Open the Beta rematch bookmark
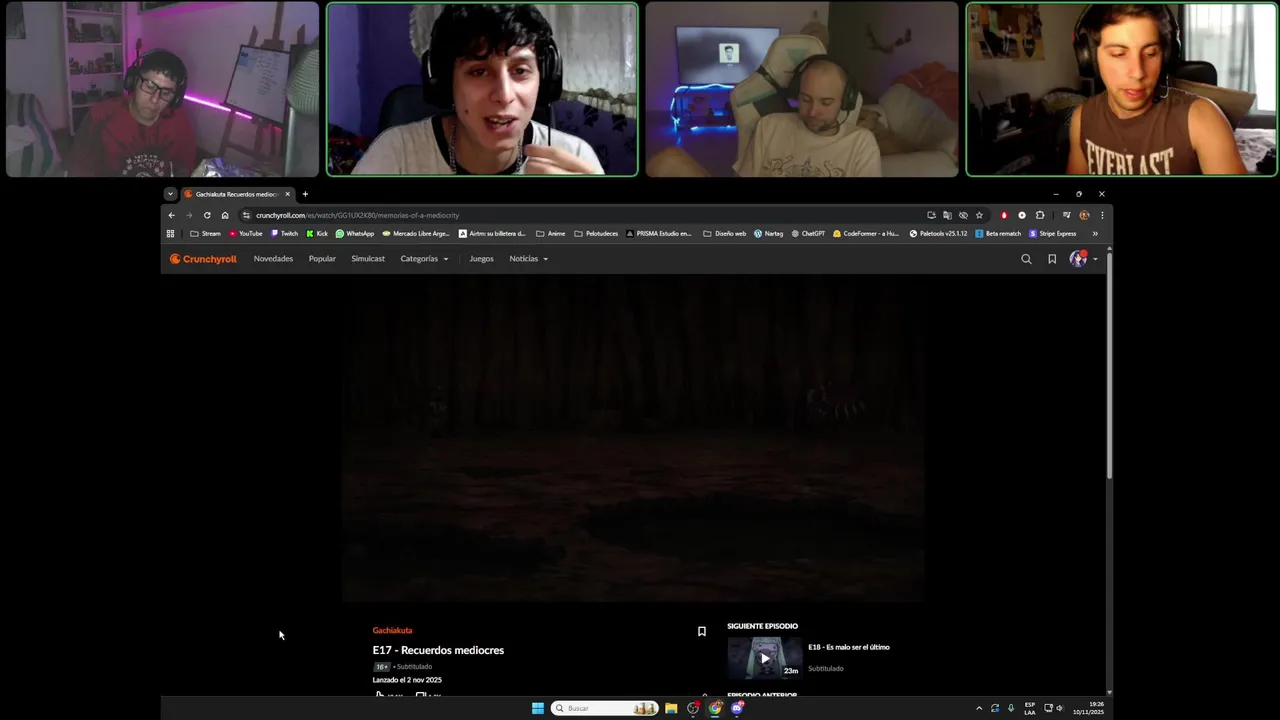Screen dimensions: 1280x720 [x=998, y=234]
